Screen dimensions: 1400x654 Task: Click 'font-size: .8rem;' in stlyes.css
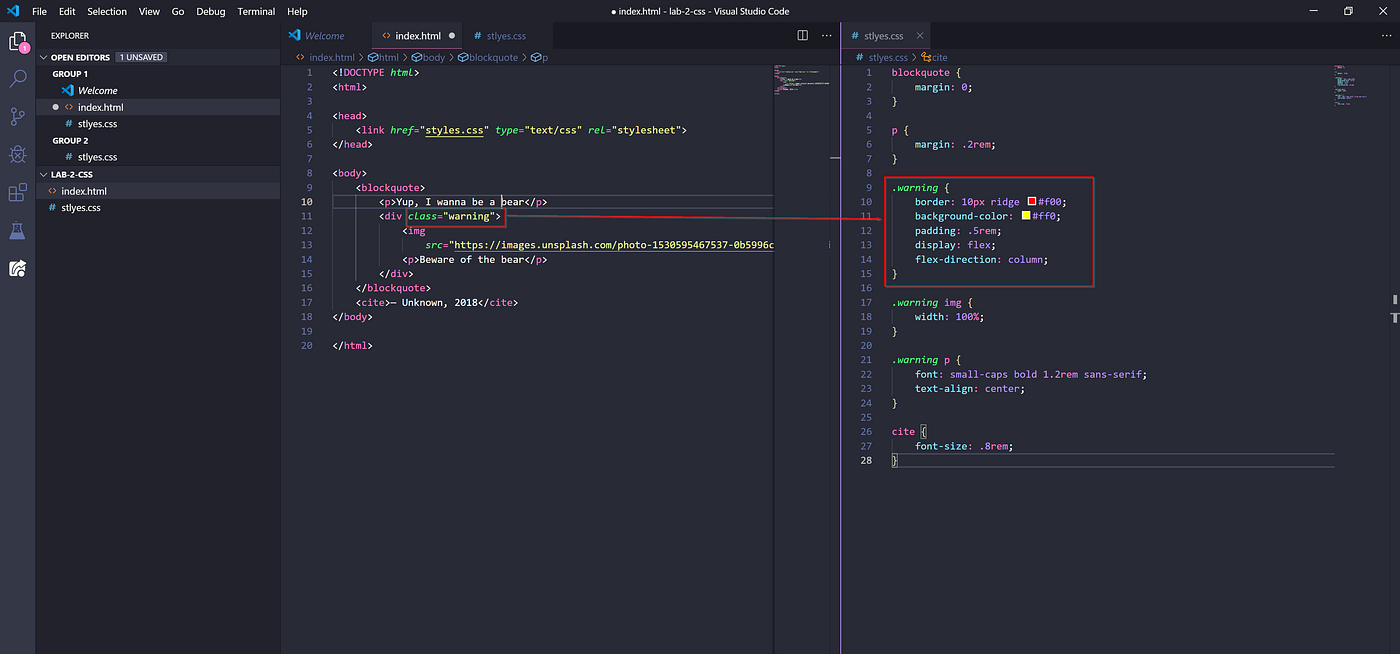click(x=963, y=446)
